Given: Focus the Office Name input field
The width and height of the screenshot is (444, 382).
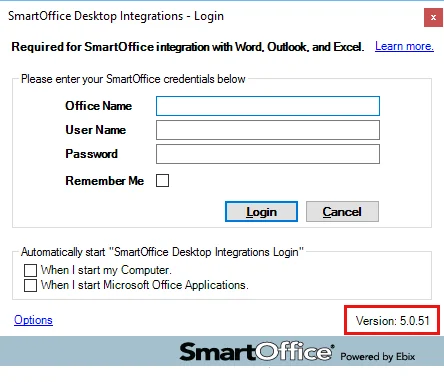Looking at the screenshot, I should 268,106.
